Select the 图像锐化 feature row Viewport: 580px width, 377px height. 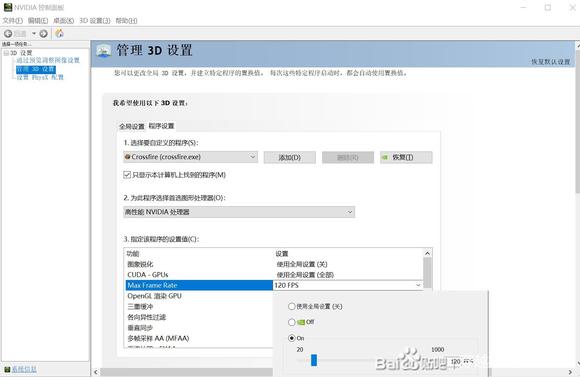tap(199, 264)
